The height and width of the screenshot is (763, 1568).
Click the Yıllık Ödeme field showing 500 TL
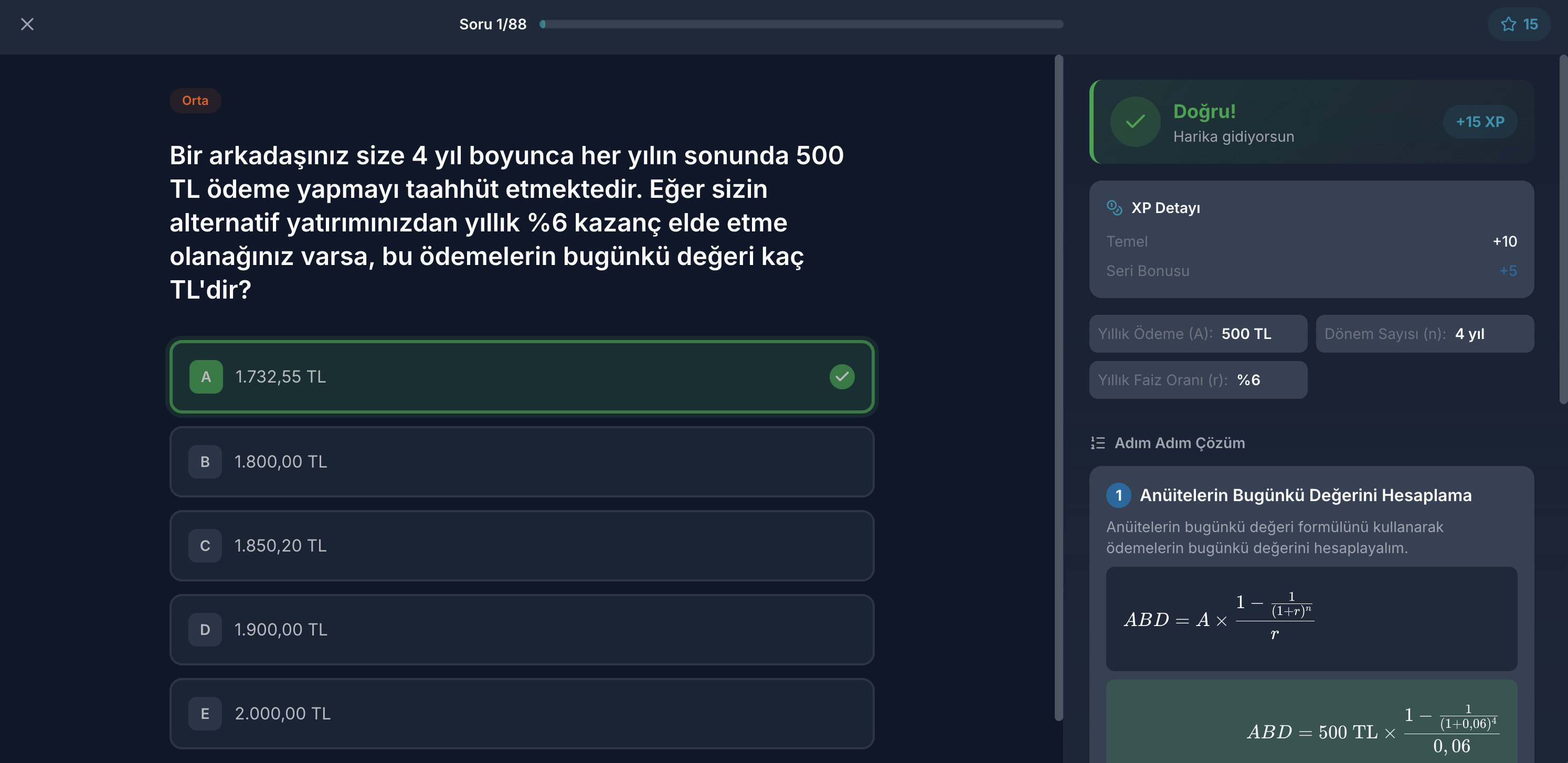[1198, 333]
